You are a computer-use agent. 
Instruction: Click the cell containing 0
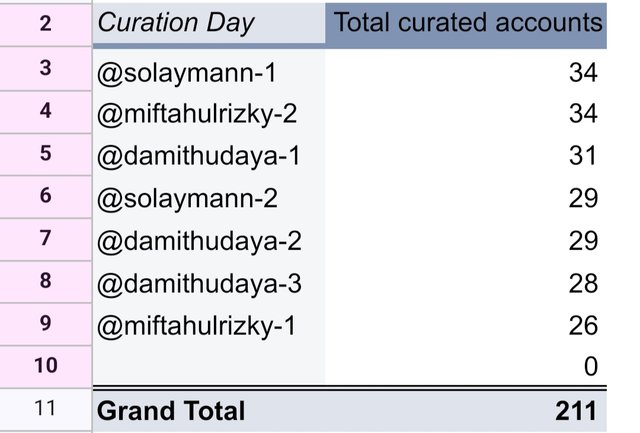466,366
